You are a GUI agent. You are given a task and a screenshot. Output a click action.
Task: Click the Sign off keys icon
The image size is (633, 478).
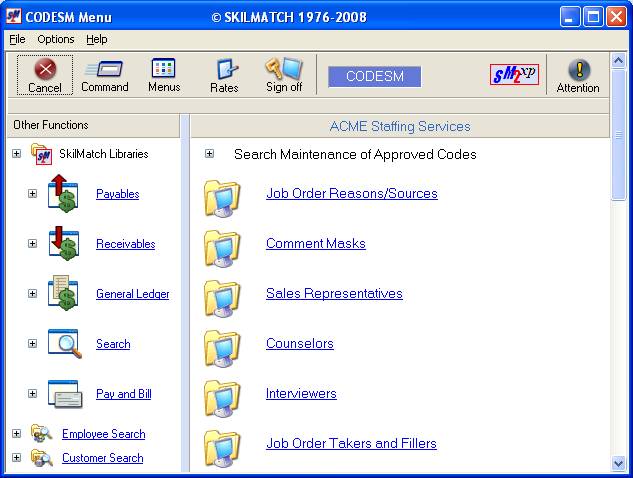click(x=284, y=68)
